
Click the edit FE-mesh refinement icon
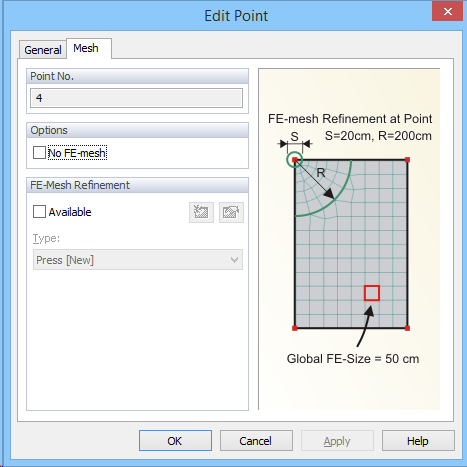coord(231,212)
